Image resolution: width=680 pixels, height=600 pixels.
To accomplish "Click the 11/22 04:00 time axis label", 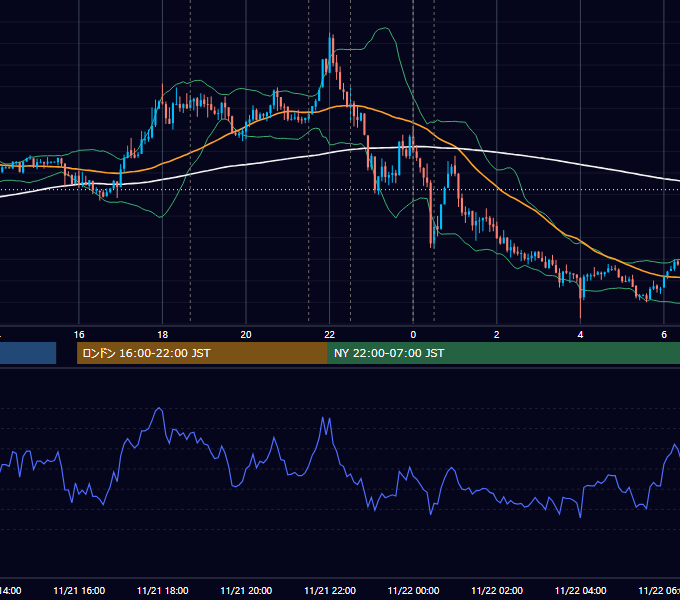I will [581, 591].
